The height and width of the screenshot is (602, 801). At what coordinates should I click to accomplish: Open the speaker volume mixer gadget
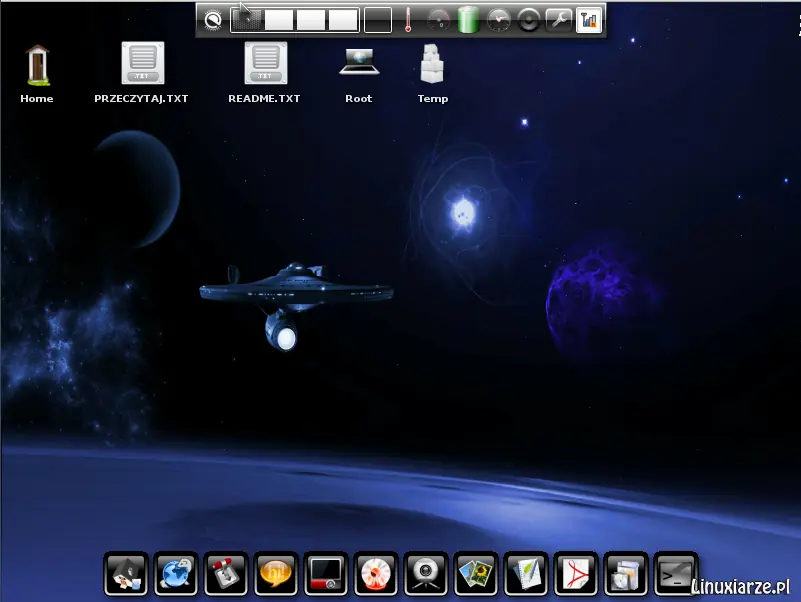click(529, 20)
